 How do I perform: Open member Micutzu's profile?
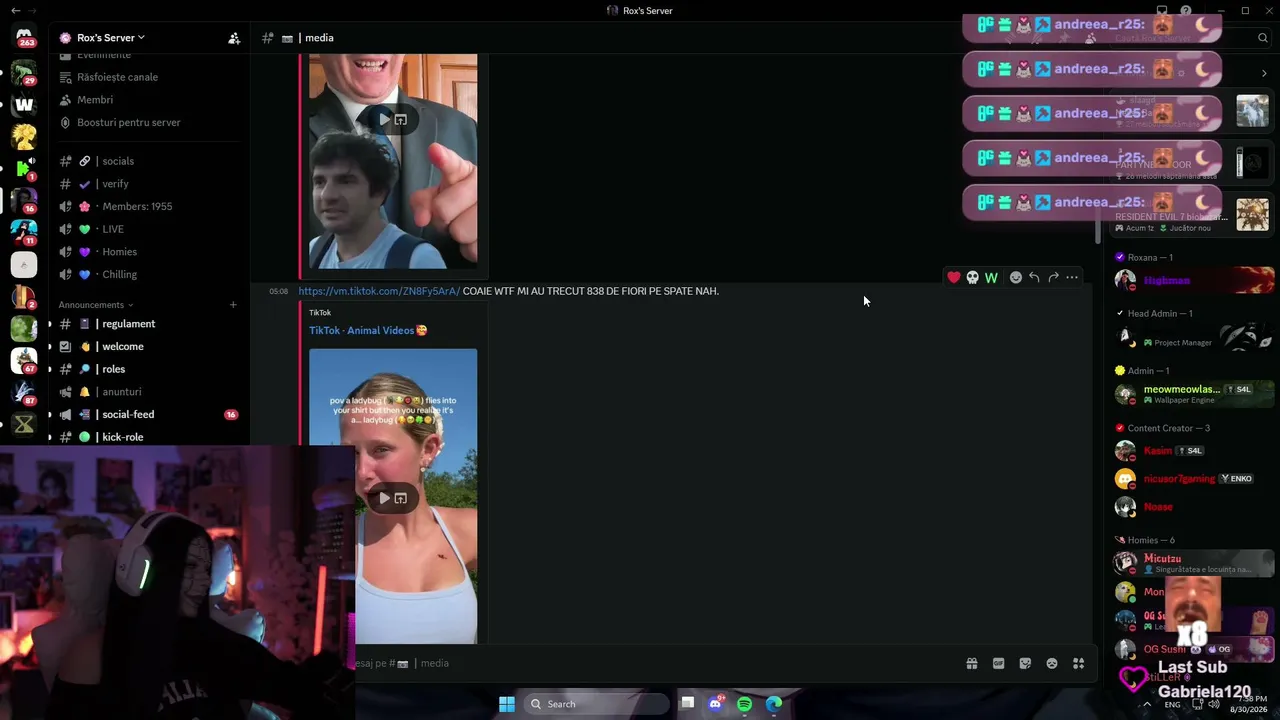1194,563
